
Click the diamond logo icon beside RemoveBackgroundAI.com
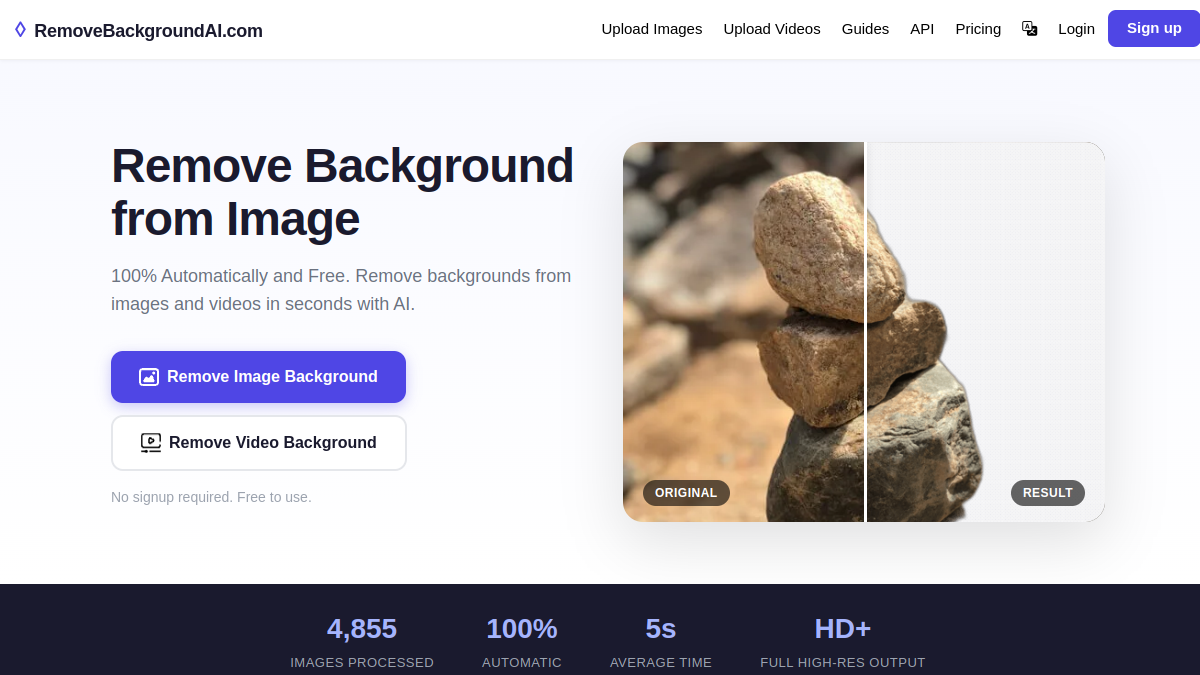point(20,30)
